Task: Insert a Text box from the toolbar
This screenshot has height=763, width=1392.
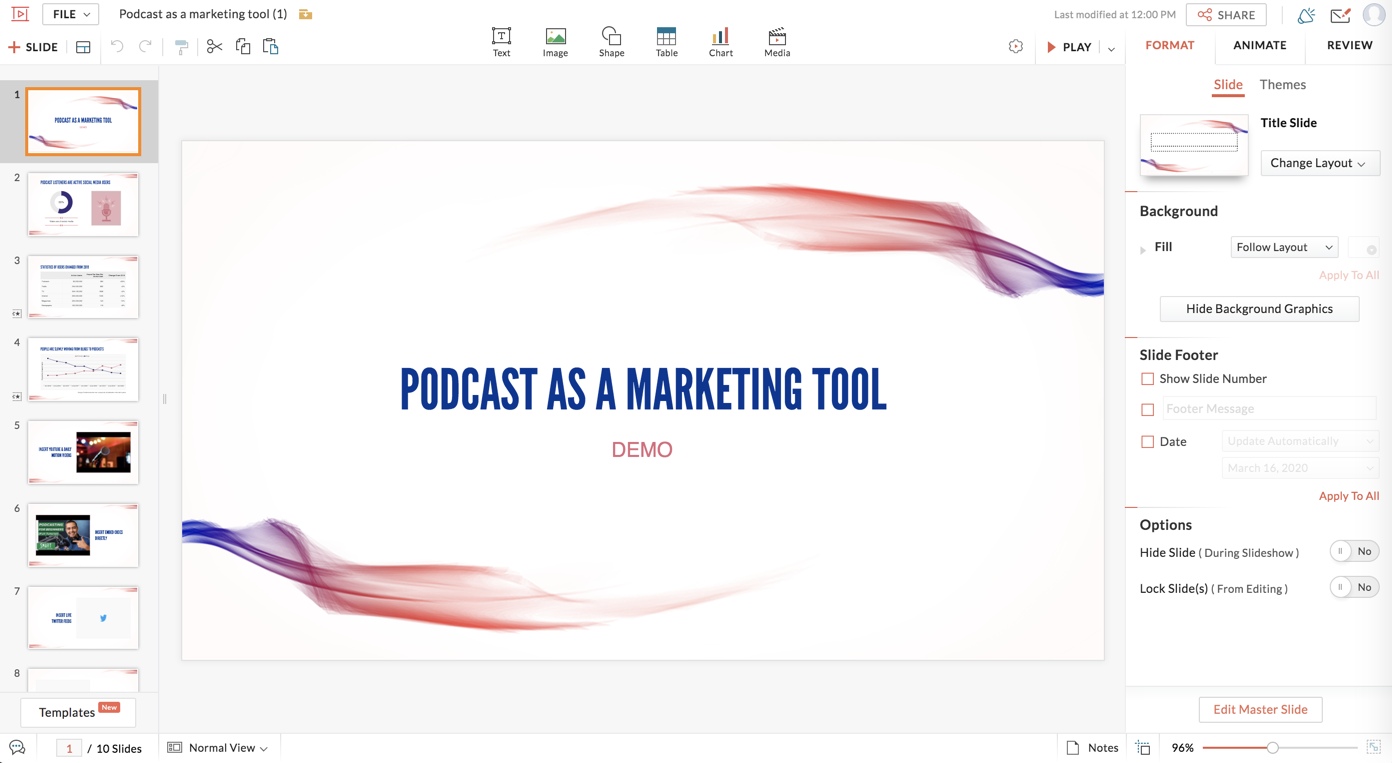Action: point(501,42)
